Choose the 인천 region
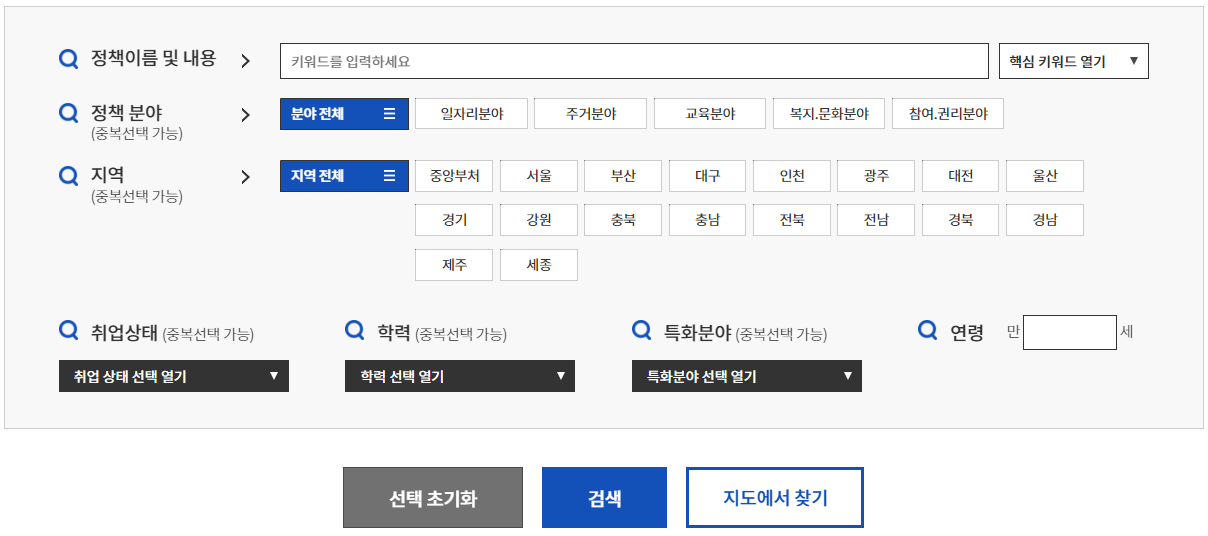The height and width of the screenshot is (536, 1208). [x=792, y=176]
